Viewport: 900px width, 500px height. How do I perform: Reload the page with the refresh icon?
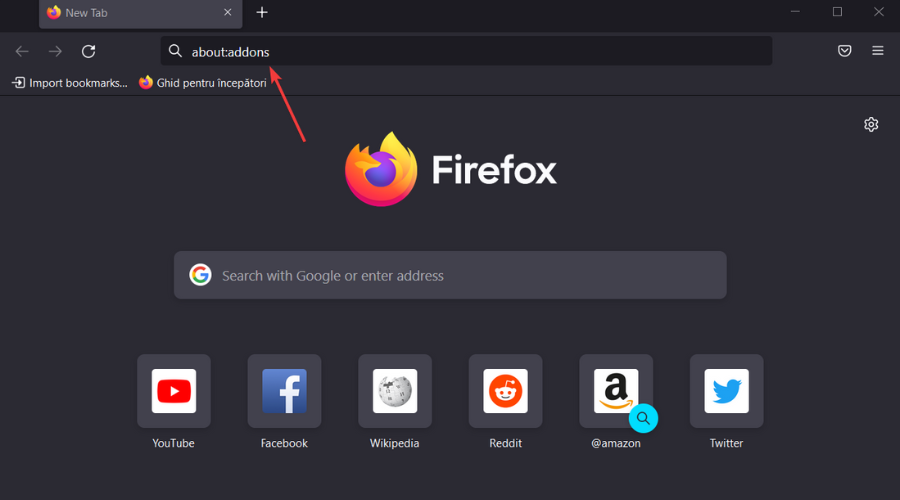pyautogui.click(x=88, y=52)
